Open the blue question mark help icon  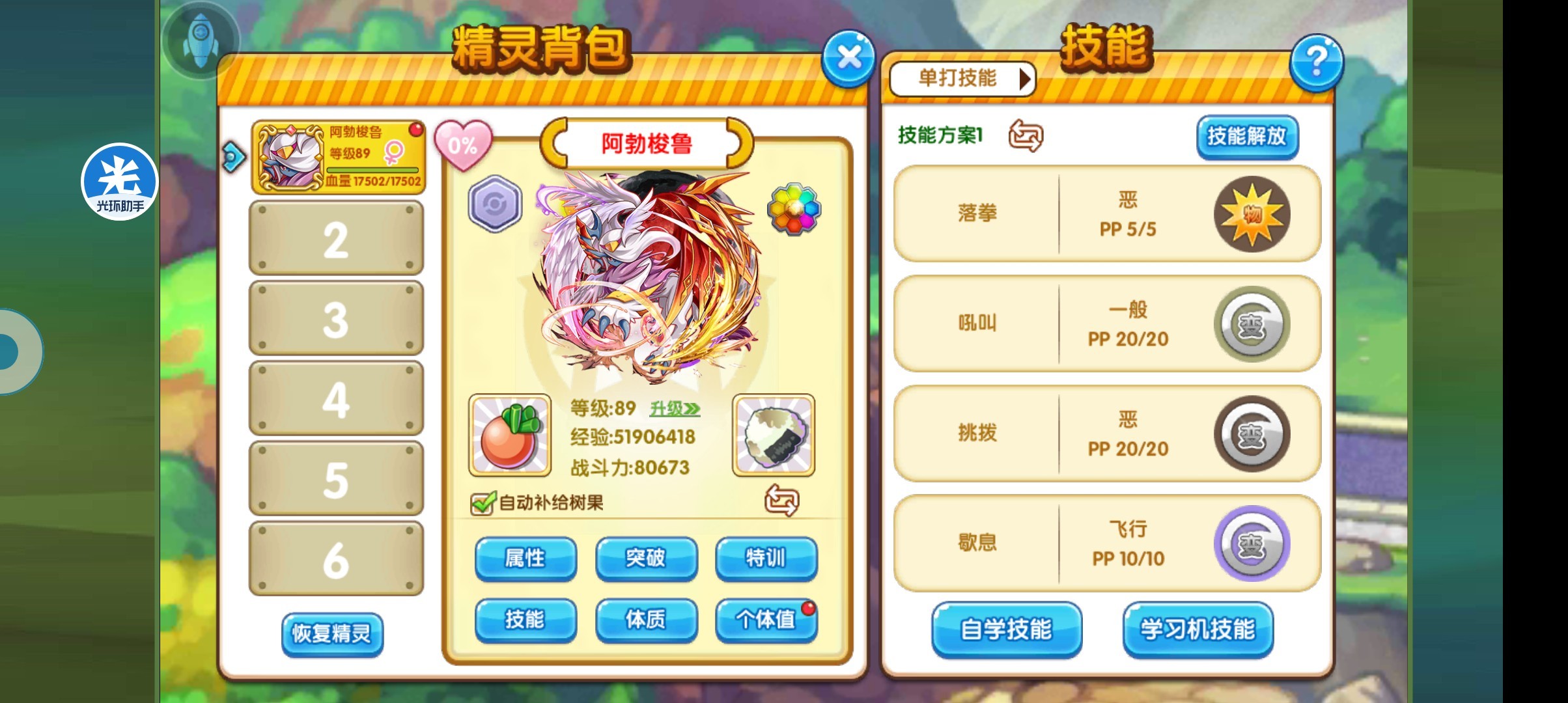(x=1316, y=62)
